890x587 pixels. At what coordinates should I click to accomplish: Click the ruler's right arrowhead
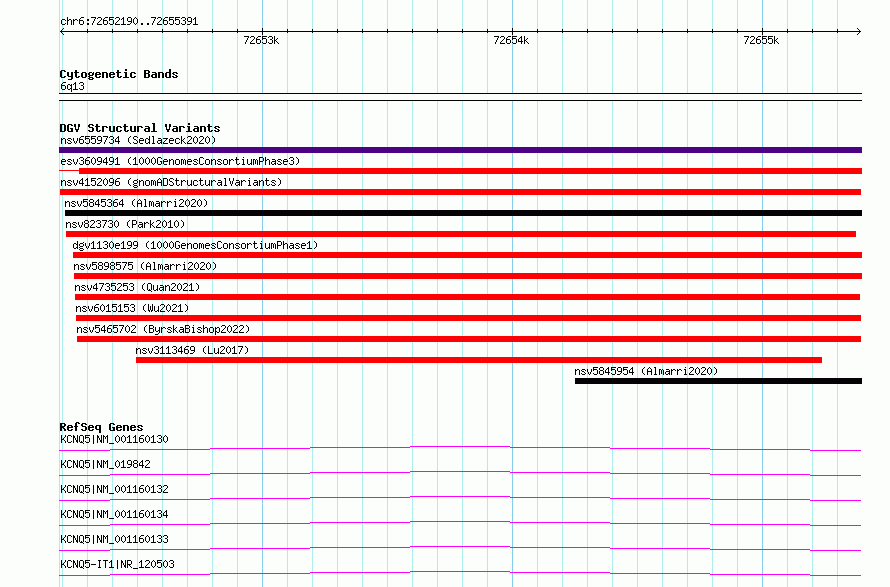(859, 32)
